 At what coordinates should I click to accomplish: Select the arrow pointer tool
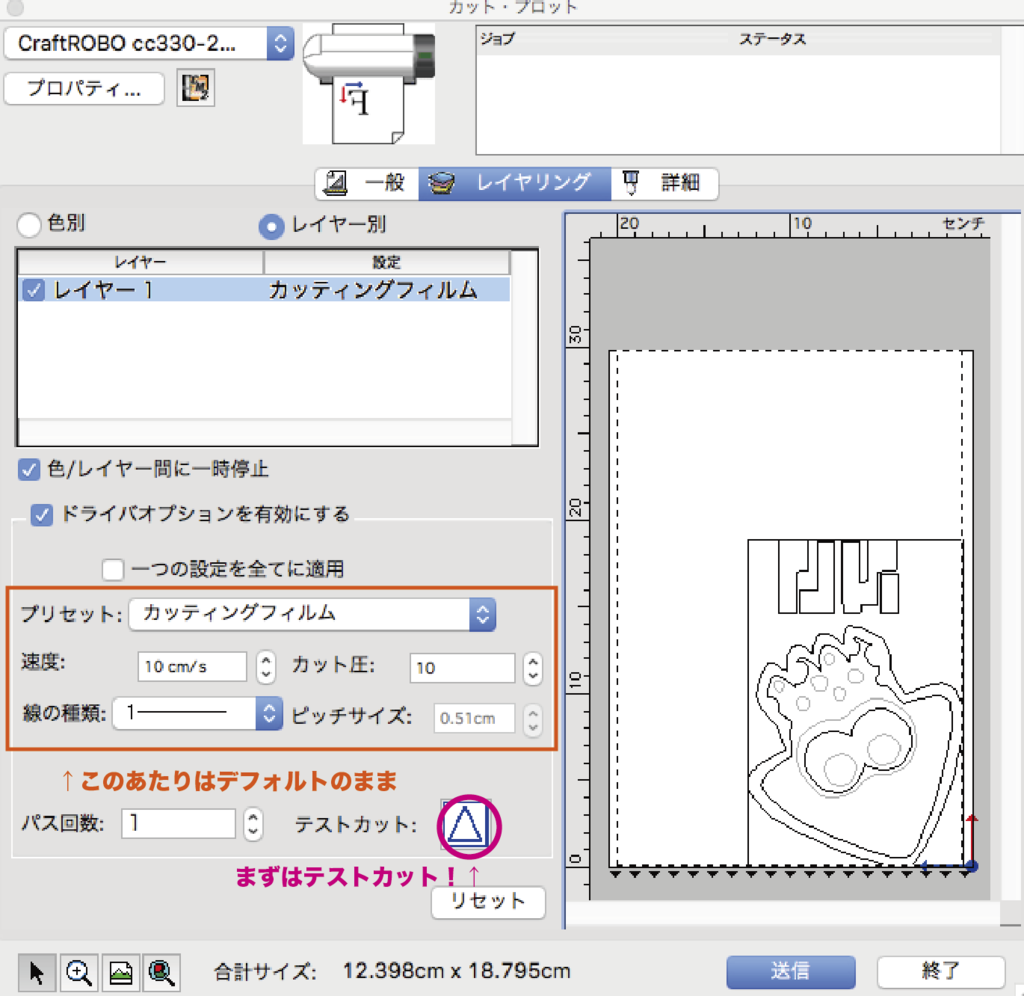[x=37, y=972]
